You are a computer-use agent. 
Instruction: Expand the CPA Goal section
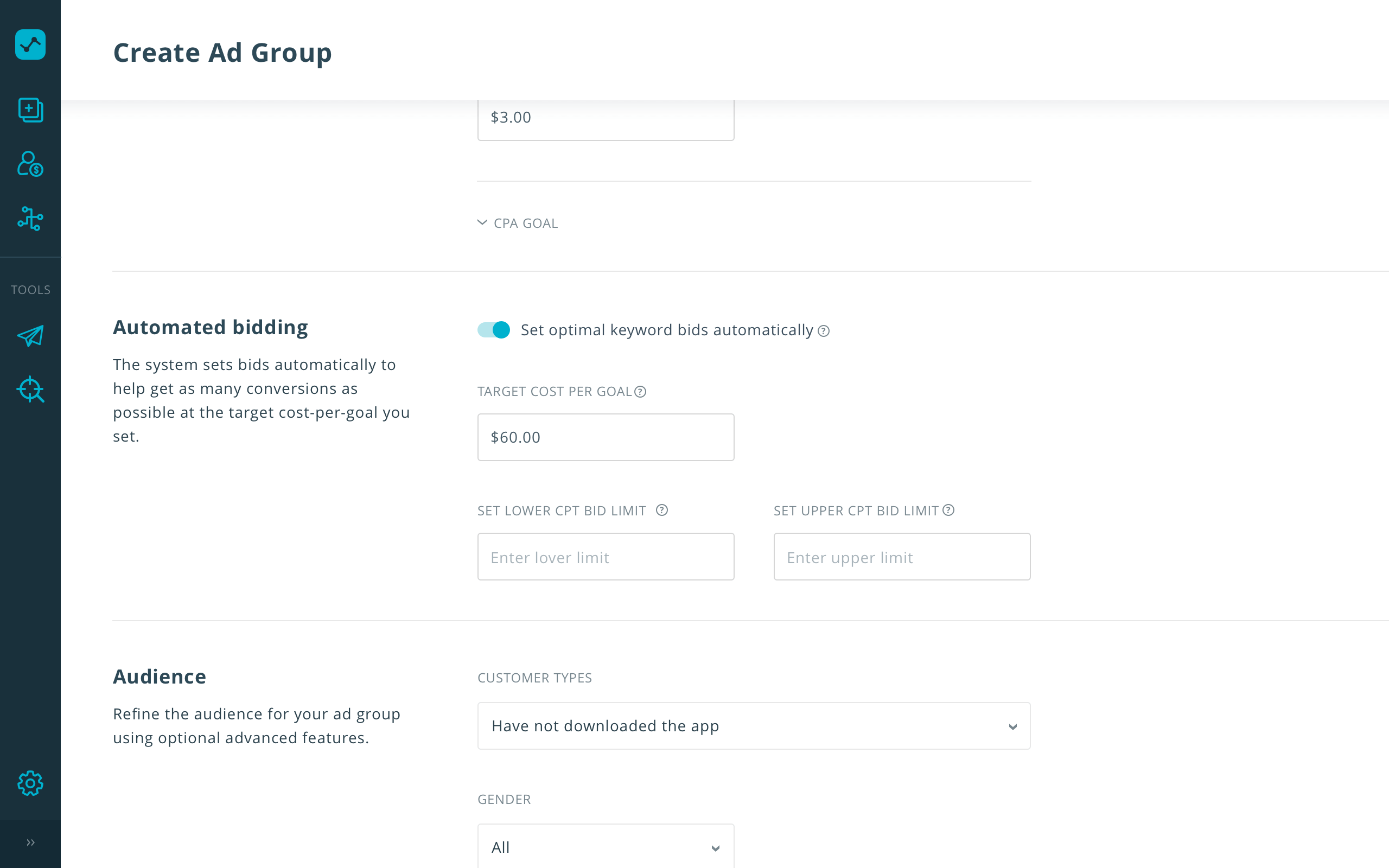pos(518,224)
